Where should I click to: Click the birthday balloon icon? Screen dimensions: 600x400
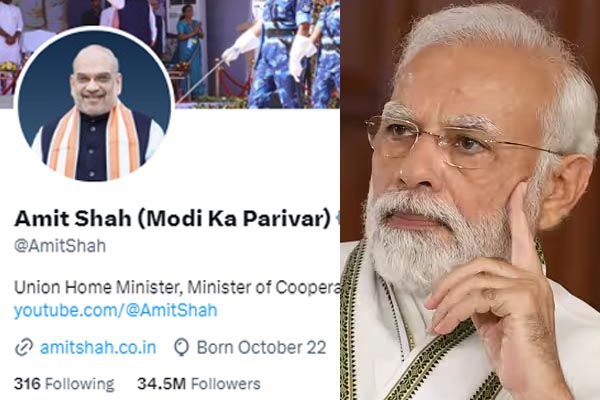(181, 348)
